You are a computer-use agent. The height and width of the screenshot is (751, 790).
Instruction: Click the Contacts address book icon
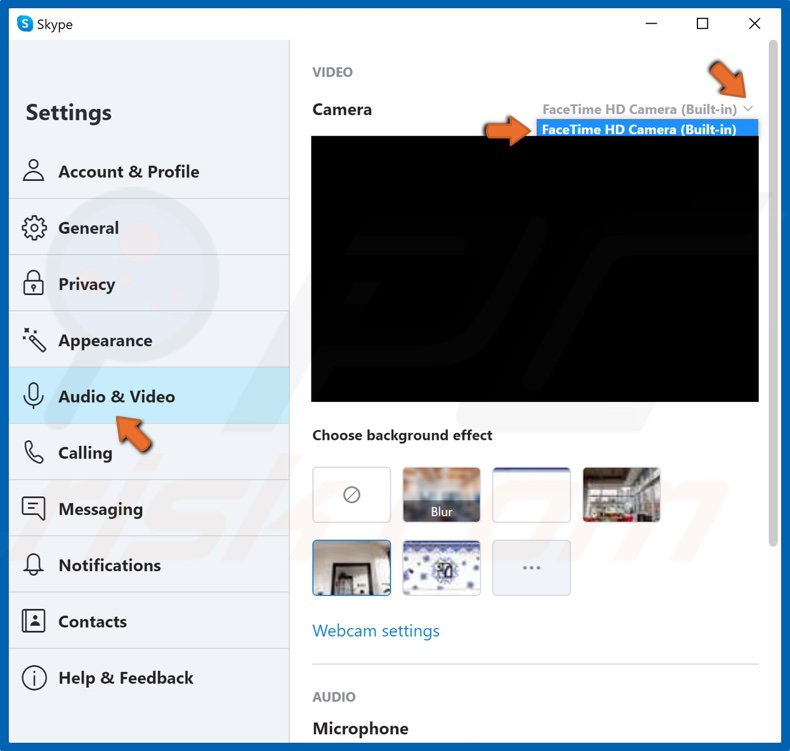(x=34, y=621)
